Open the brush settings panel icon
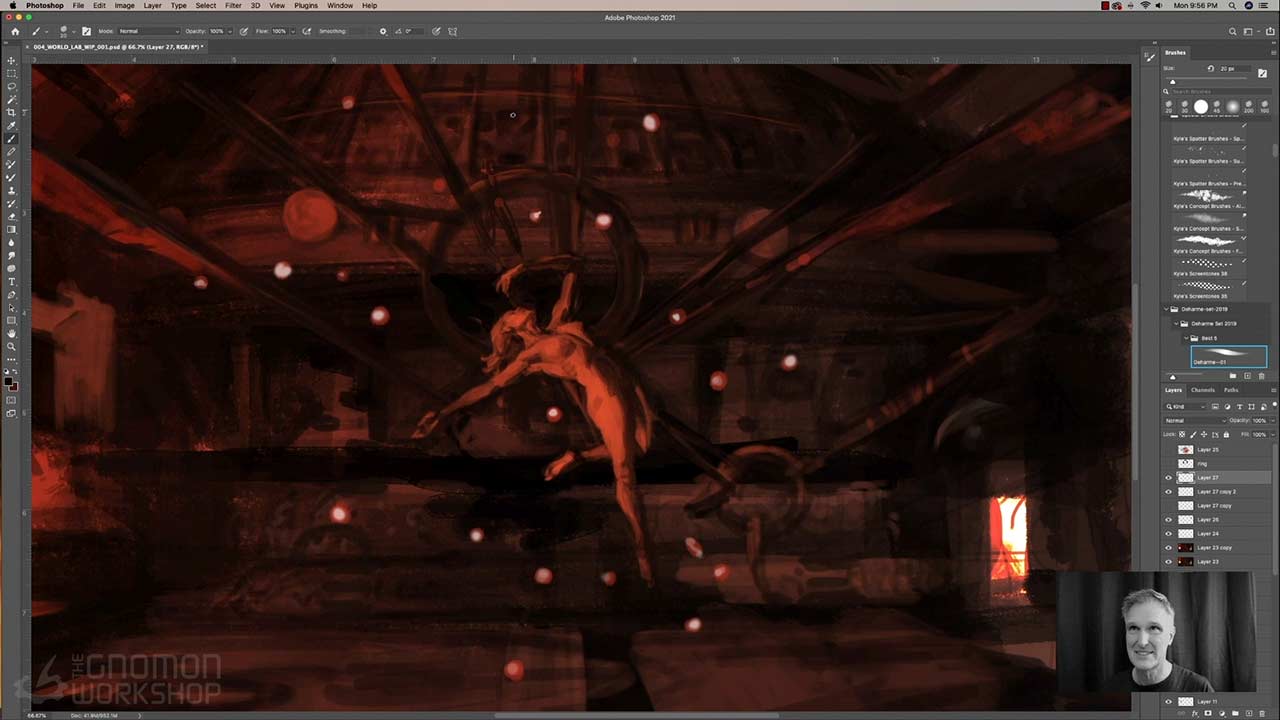 click(86, 31)
